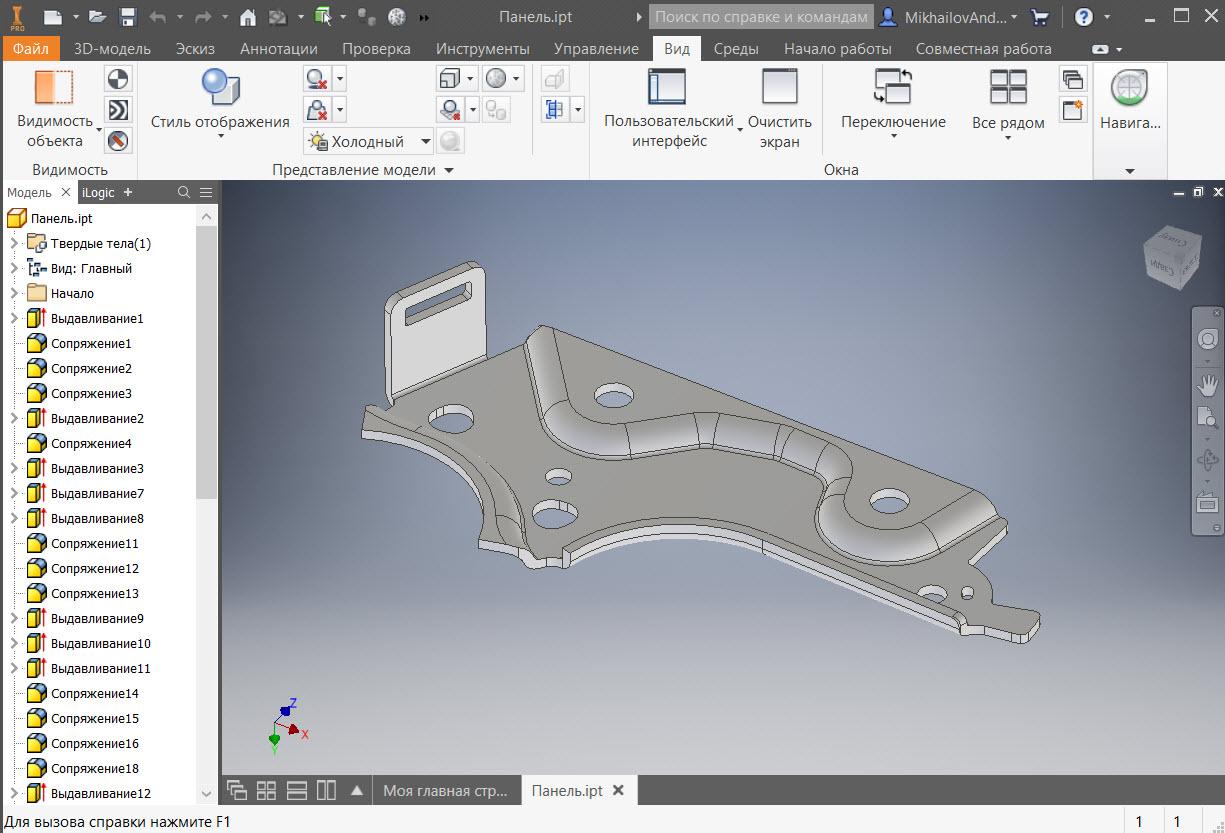Add a browser panel with plus icon

[x=127, y=192]
